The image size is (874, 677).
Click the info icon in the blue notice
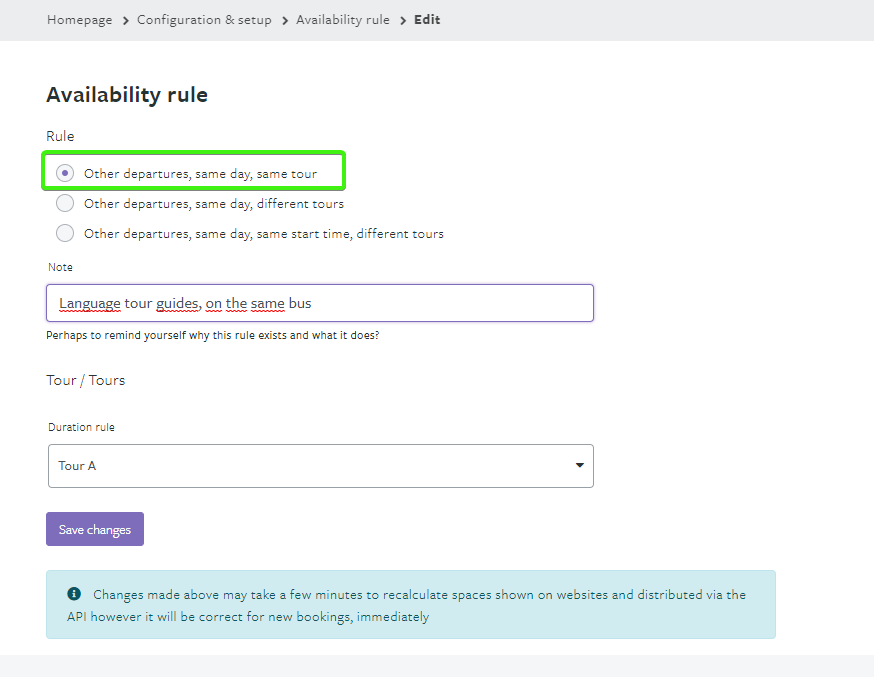click(74, 594)
